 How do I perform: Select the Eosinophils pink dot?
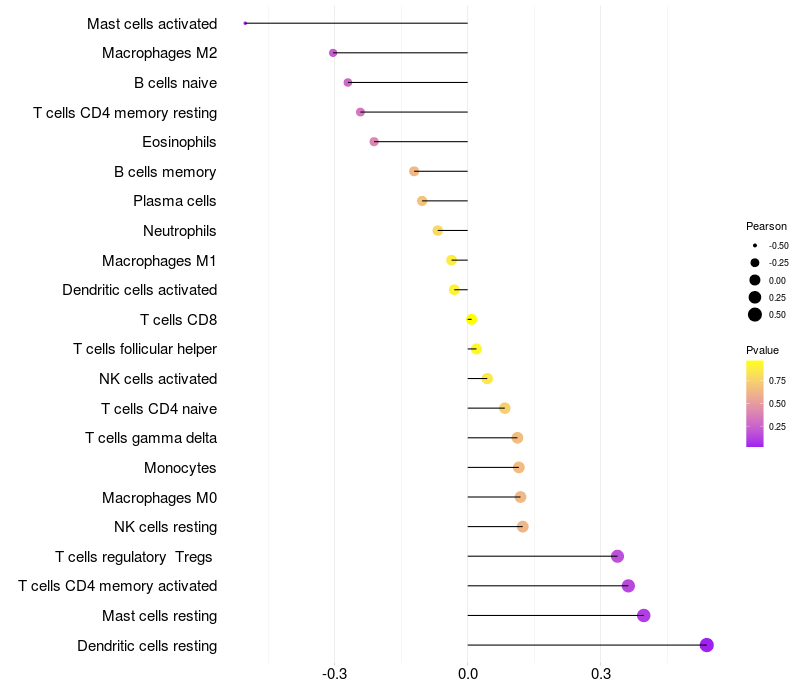point(374,142)
